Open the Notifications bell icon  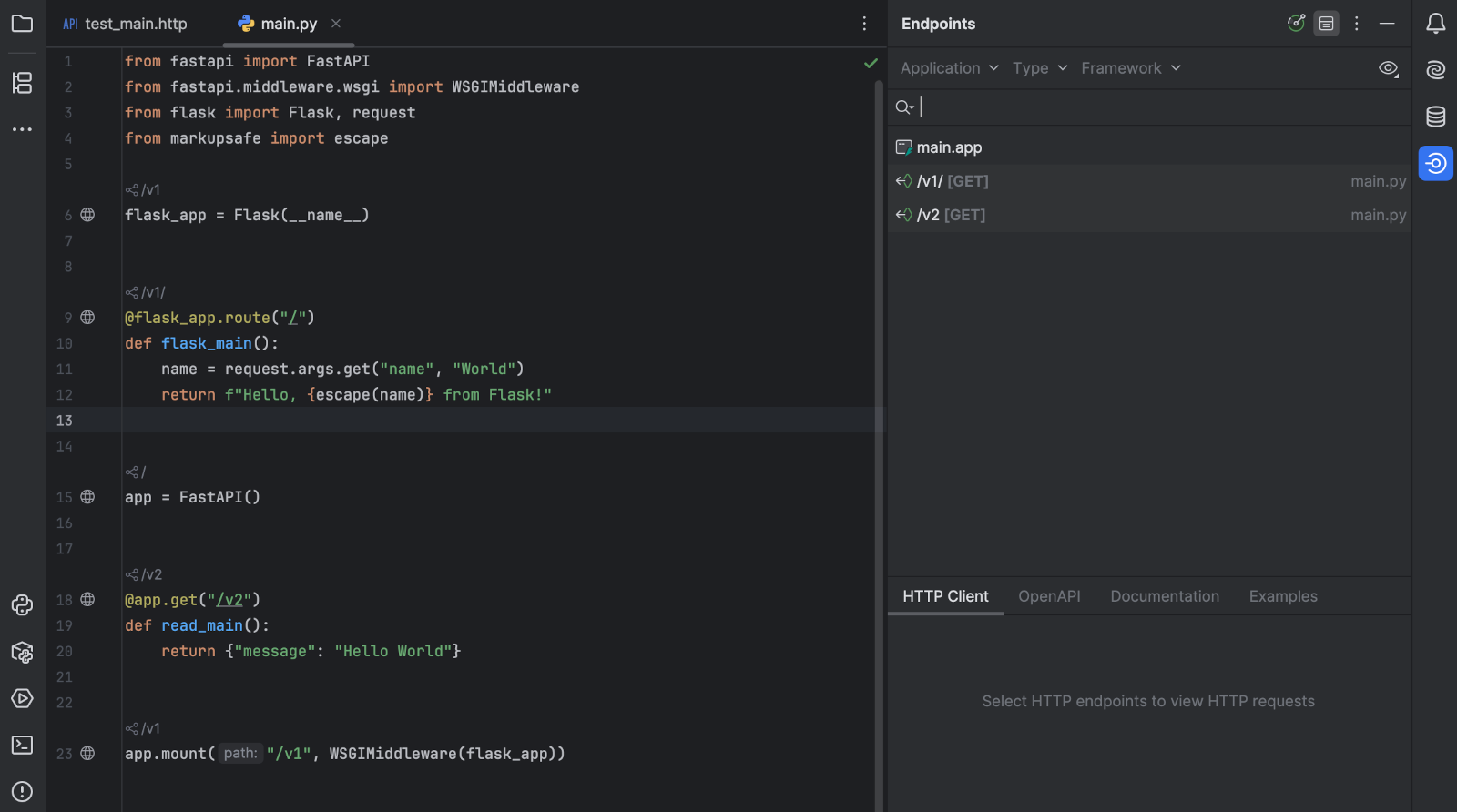(x=1435, y=24)
